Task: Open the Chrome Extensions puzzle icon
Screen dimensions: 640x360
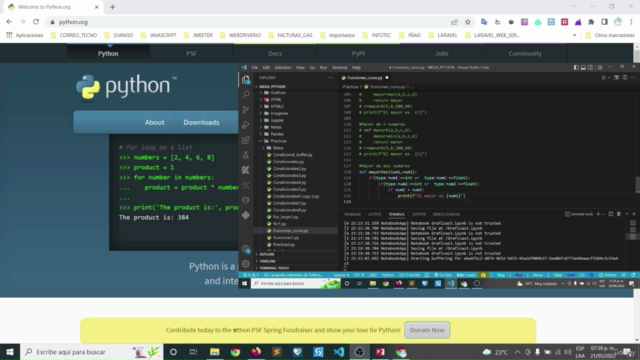Action: point(591,22)
